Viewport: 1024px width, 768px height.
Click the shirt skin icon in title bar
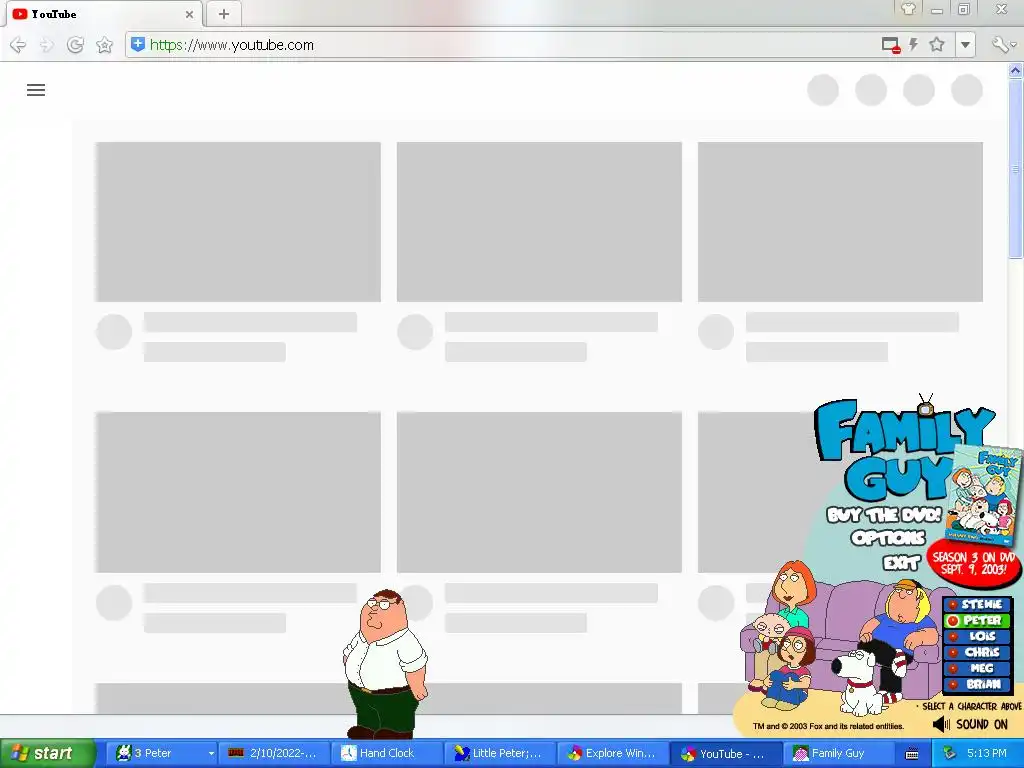(908, 9)
